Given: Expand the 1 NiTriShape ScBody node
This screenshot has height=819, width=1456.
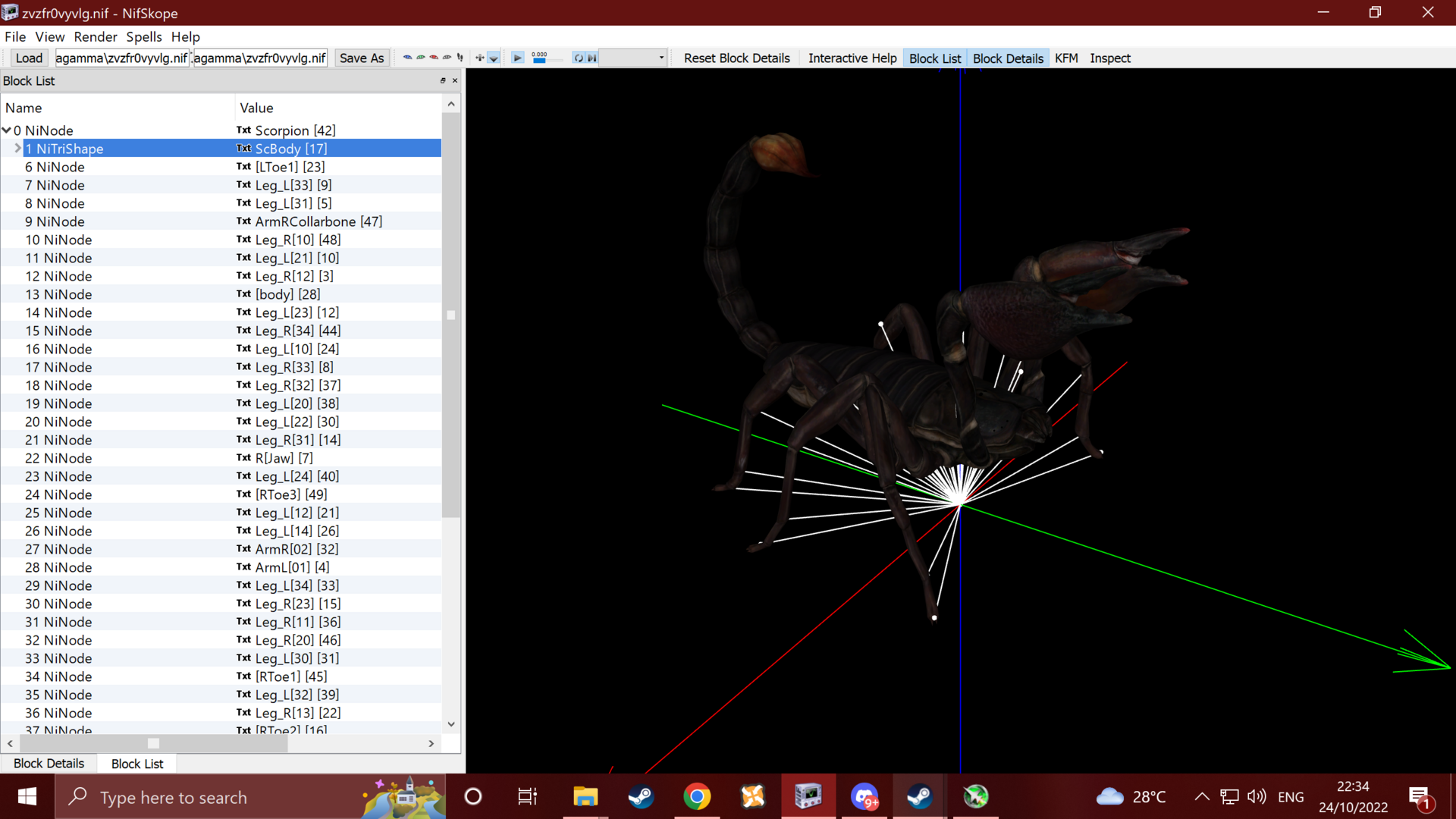Looking at the screenshot, I should point(18,149).
